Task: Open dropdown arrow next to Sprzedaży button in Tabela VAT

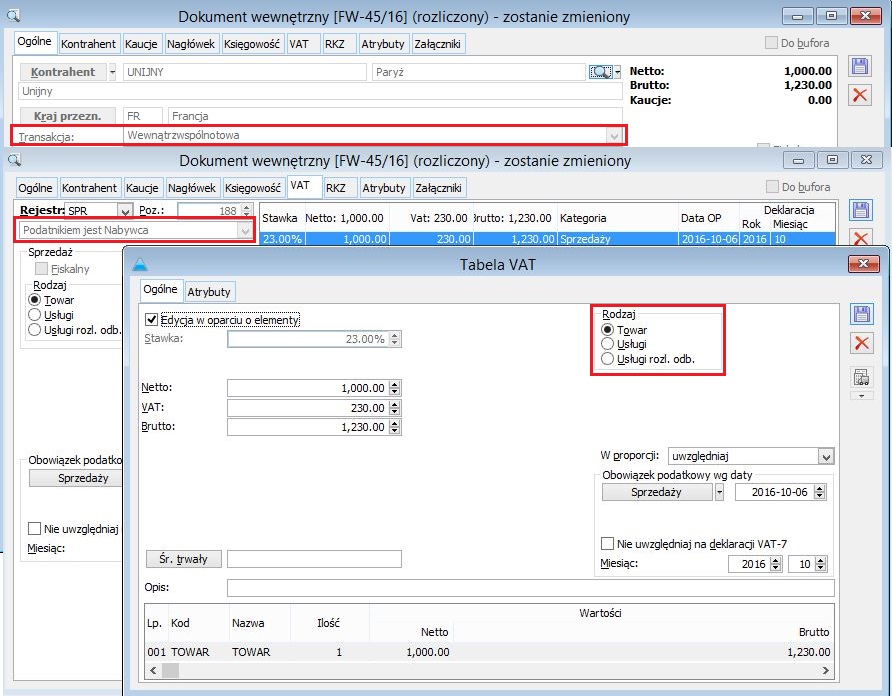Action: click(x=719, y=492)
